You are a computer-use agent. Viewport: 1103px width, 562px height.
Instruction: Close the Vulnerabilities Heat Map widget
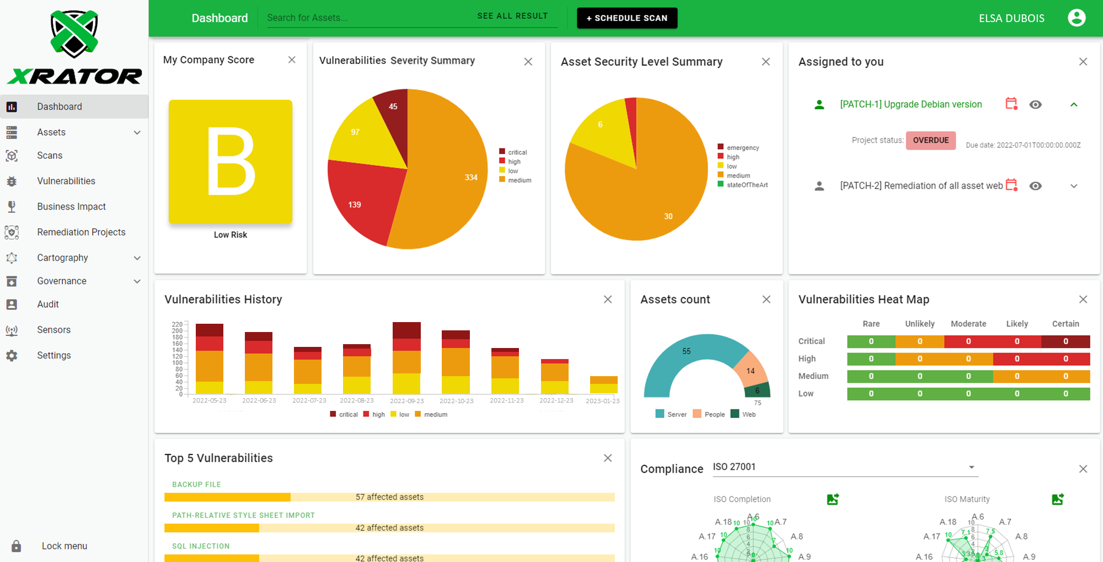(1083, 300)
